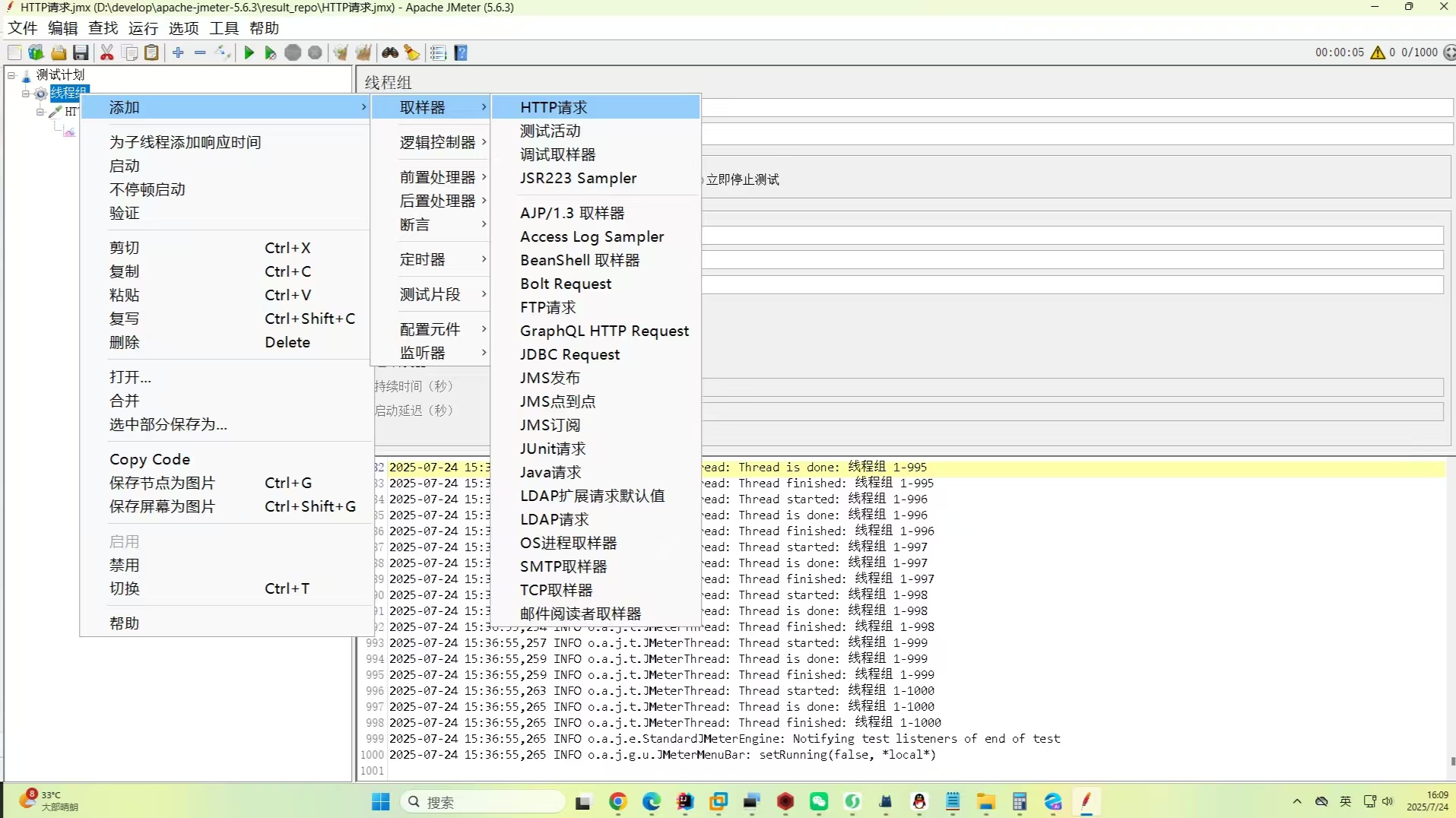Save the test plan with floppy icon
The width and height of the screenshot is (1456, 818).
point(81,52)
